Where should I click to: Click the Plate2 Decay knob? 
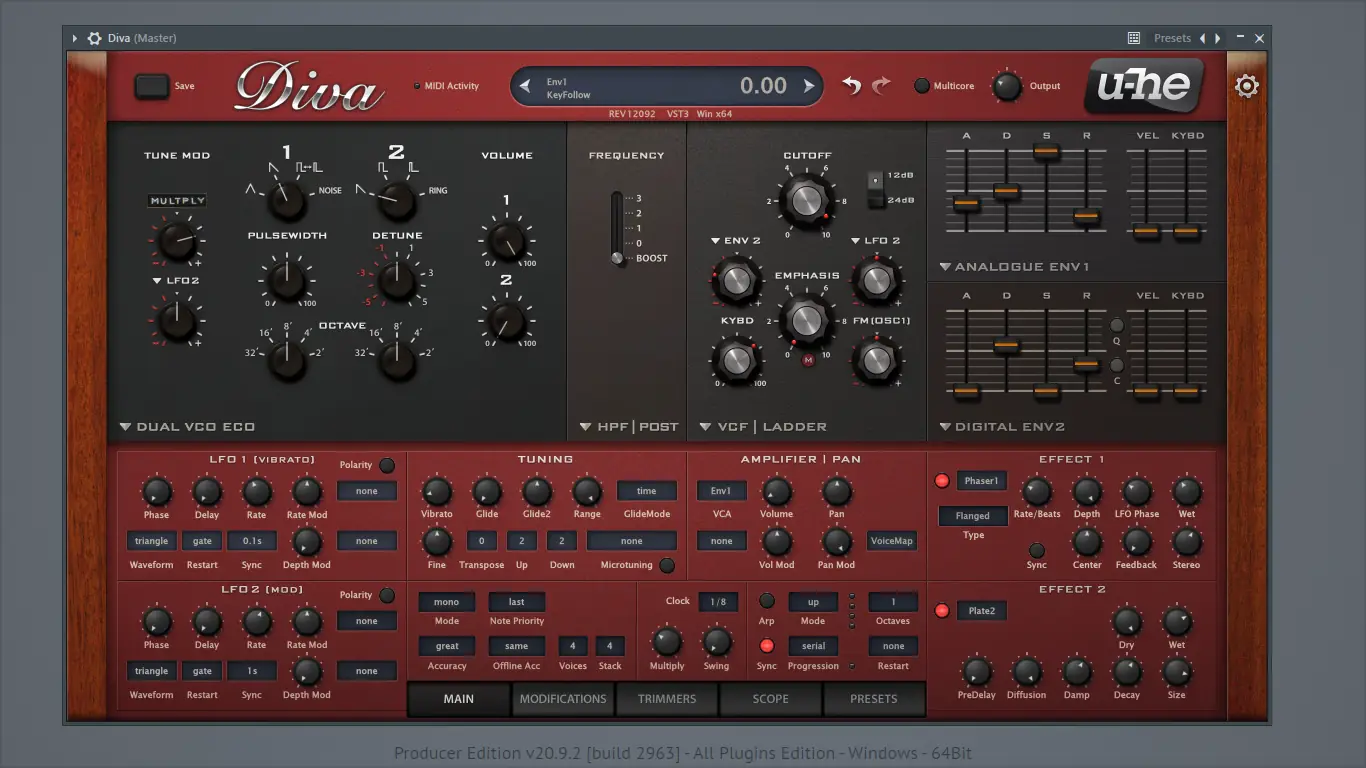(x=1127, y=671)
